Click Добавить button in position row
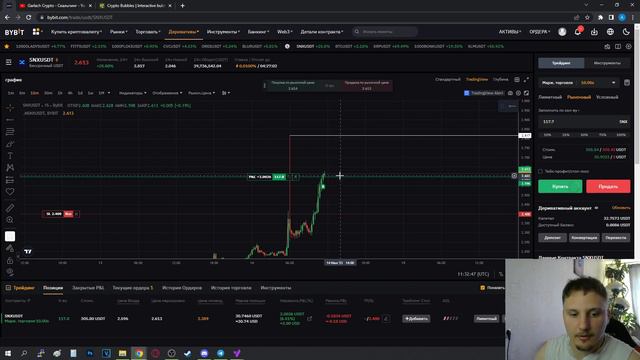 click(x=416, y=318)
